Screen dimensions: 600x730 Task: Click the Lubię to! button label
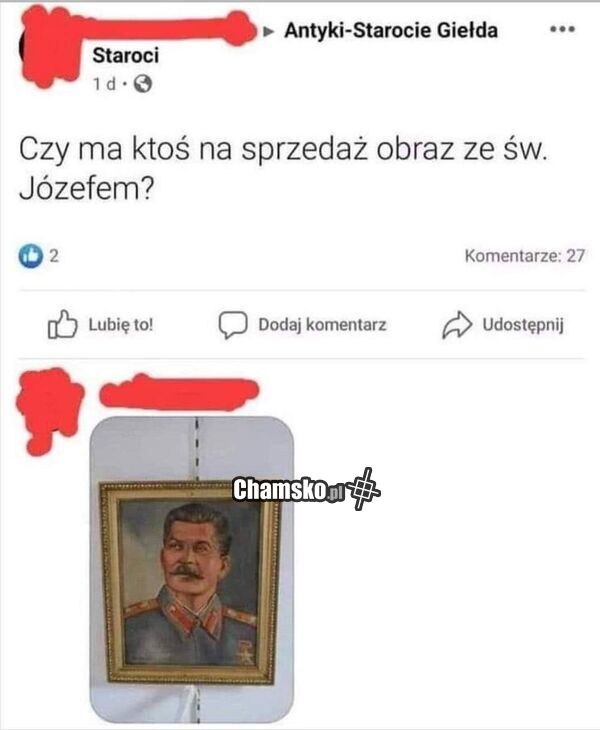point(121,324)
